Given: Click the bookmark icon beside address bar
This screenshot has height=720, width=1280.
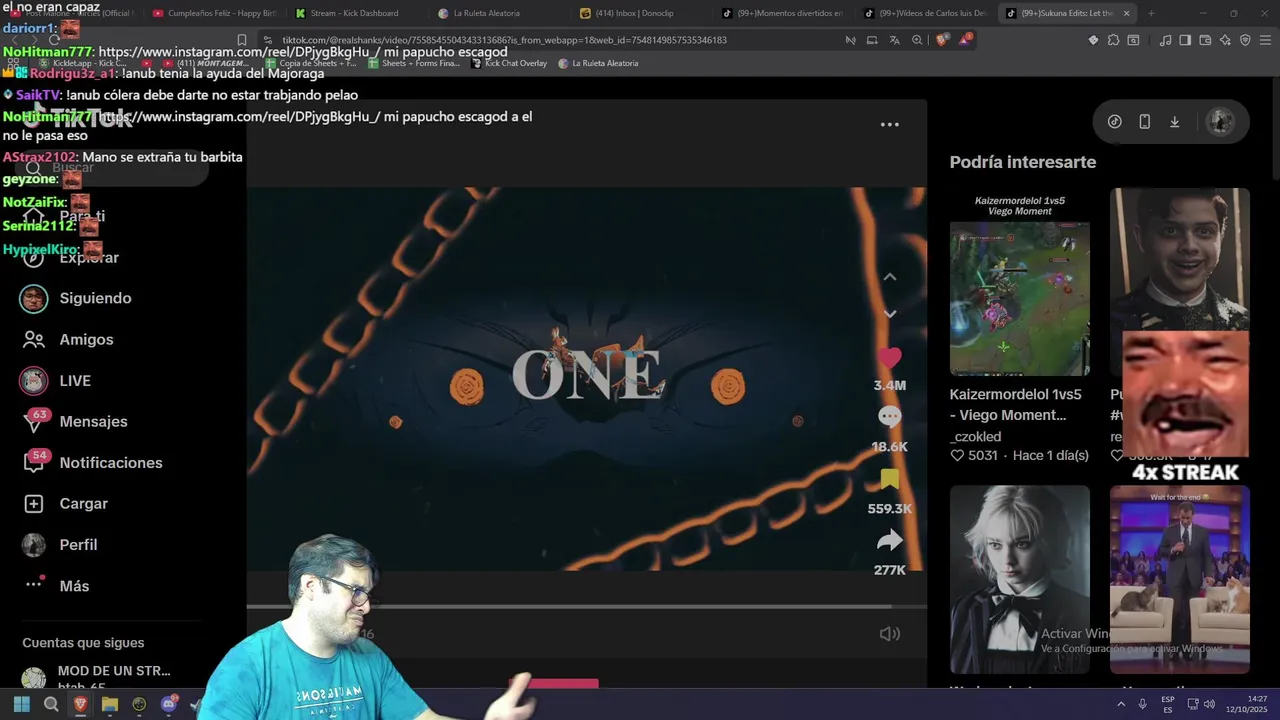Looking at the screenshot, I should 242,40.
